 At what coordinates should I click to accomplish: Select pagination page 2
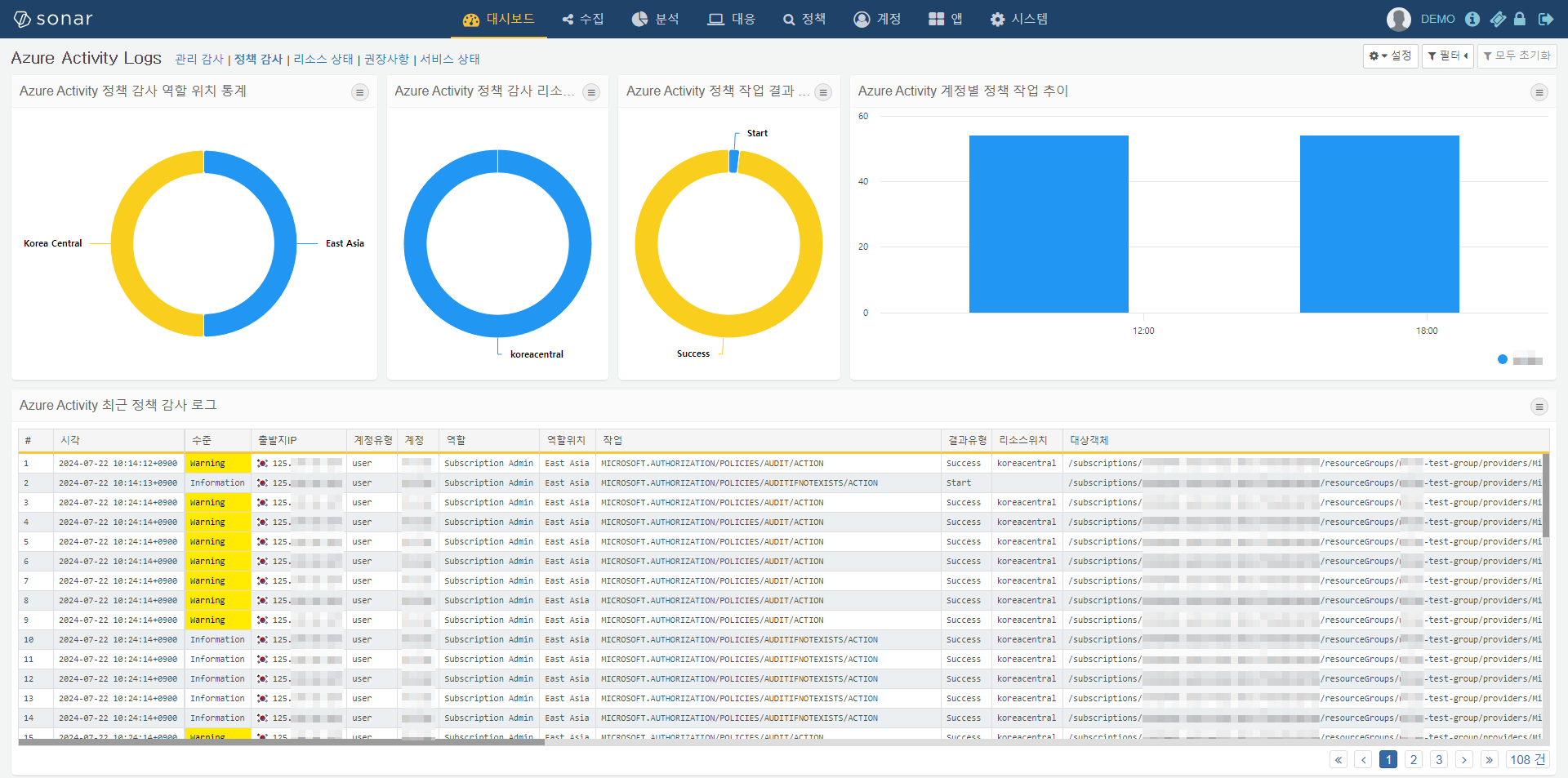click(x=1414, y=759)
